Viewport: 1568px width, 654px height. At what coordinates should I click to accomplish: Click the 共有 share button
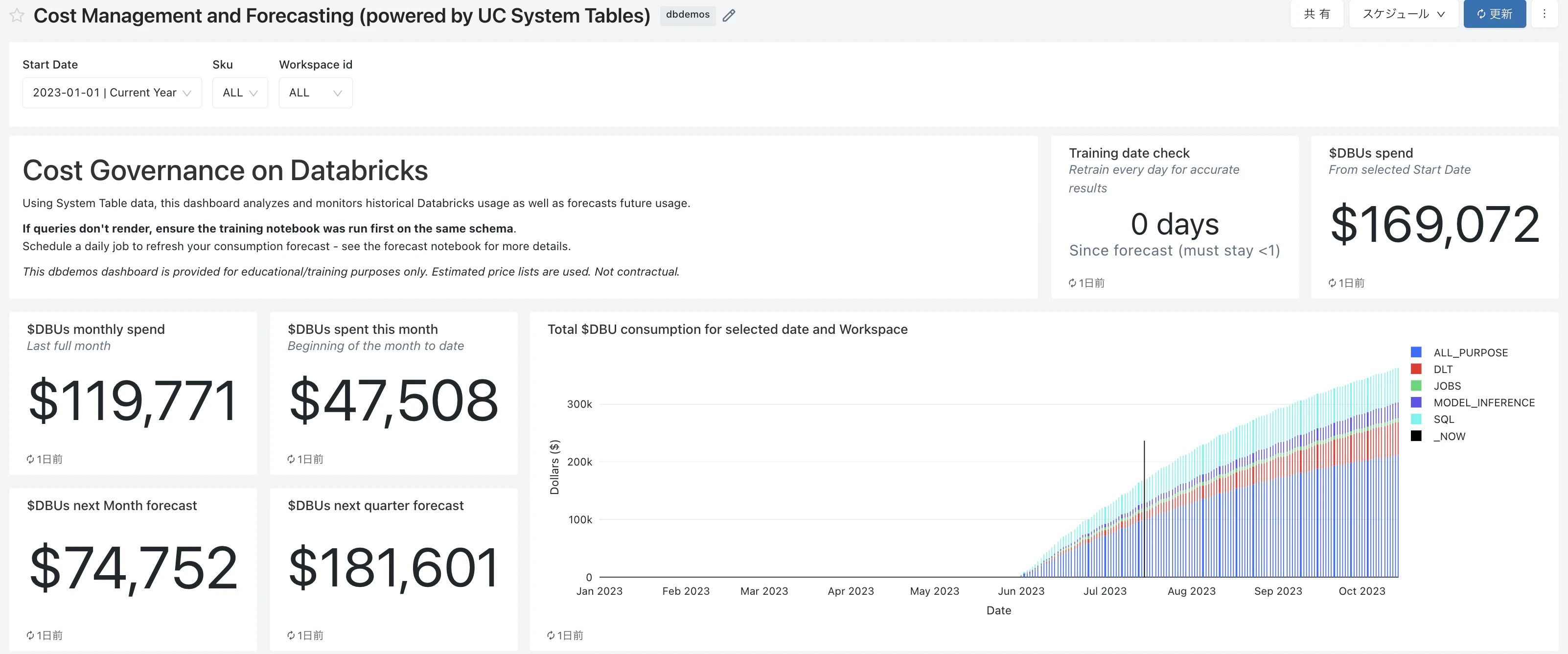click(1316, 13)
